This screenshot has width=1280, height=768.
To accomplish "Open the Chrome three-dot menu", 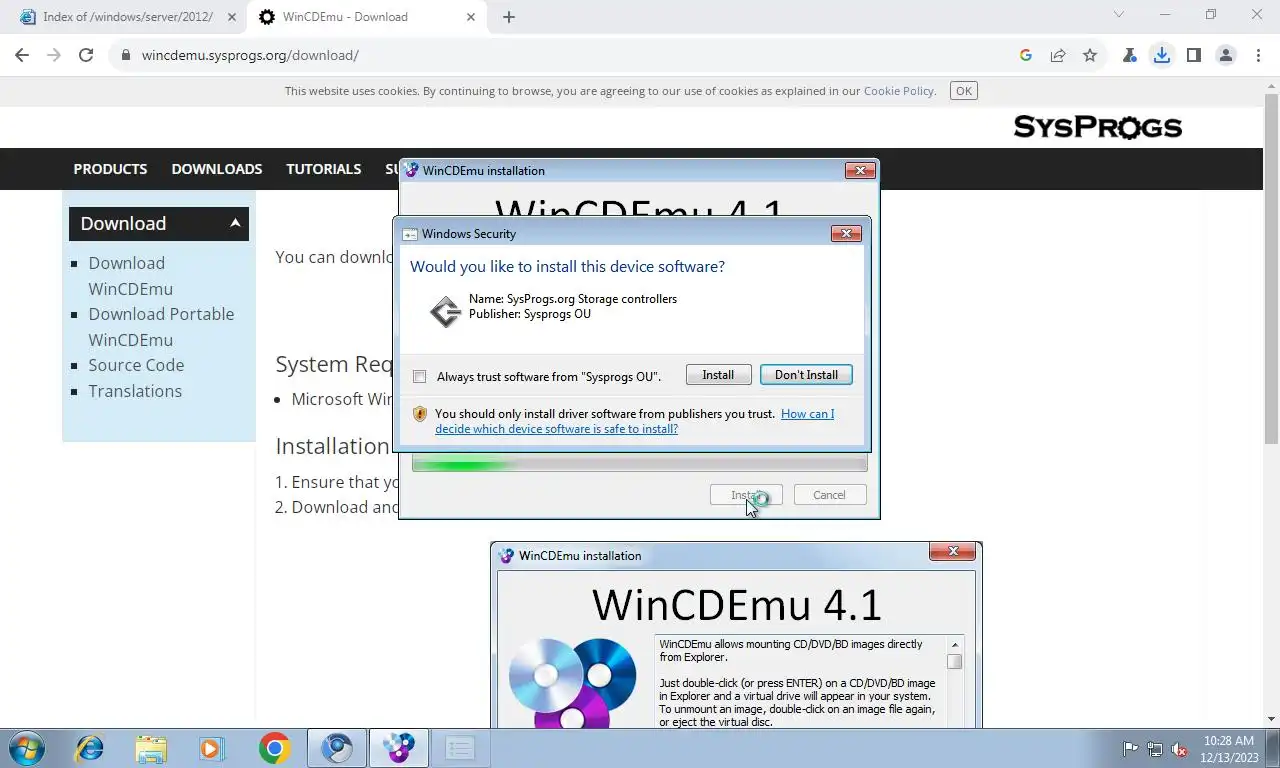I will pos(1258,56).
